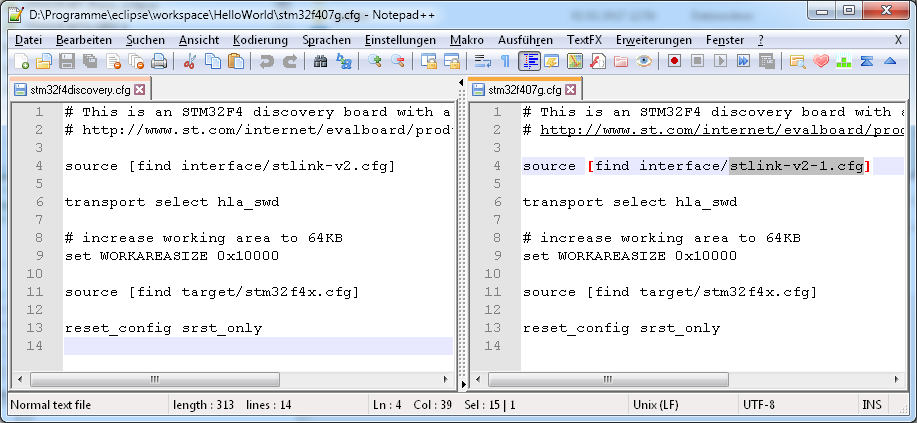Click the Undo arrow icon
The image size is (917, 423).
click(x=267, y=61)
